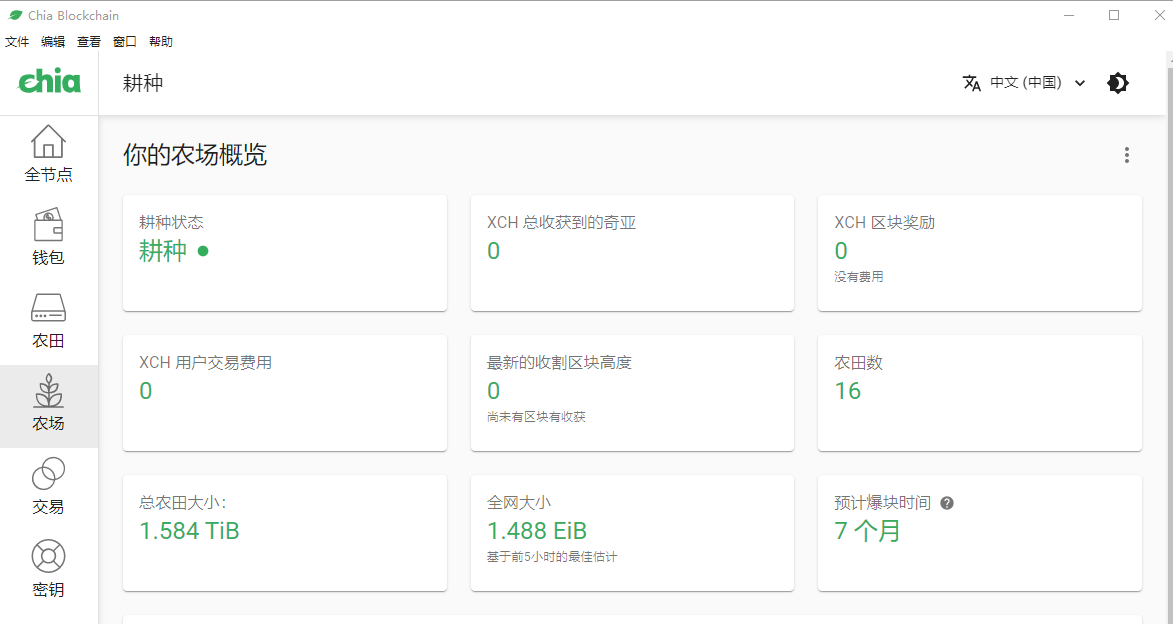1173x624 pixels.
Task: Click the 农田数 value 16
Action: pyautogui.click(x=848, y=391)
